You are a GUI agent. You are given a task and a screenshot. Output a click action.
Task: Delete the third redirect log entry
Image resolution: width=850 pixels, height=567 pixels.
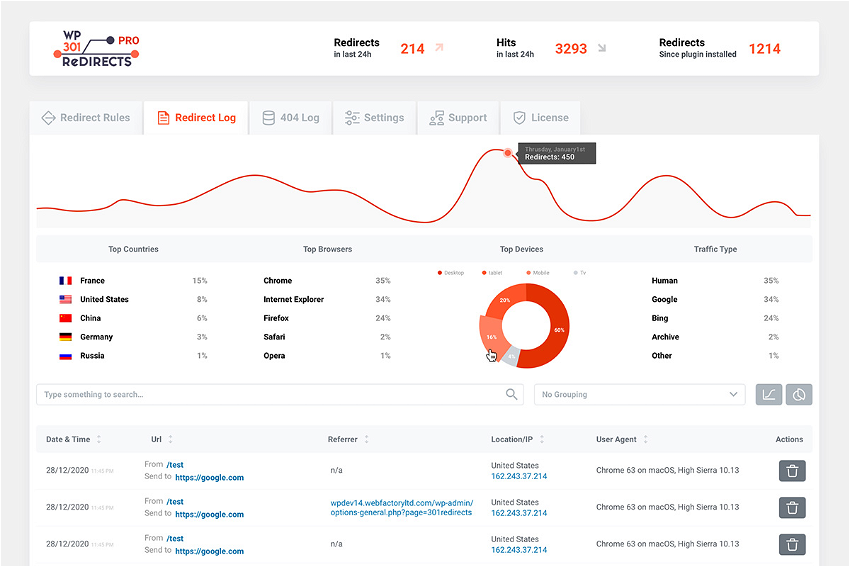(792, 545)
